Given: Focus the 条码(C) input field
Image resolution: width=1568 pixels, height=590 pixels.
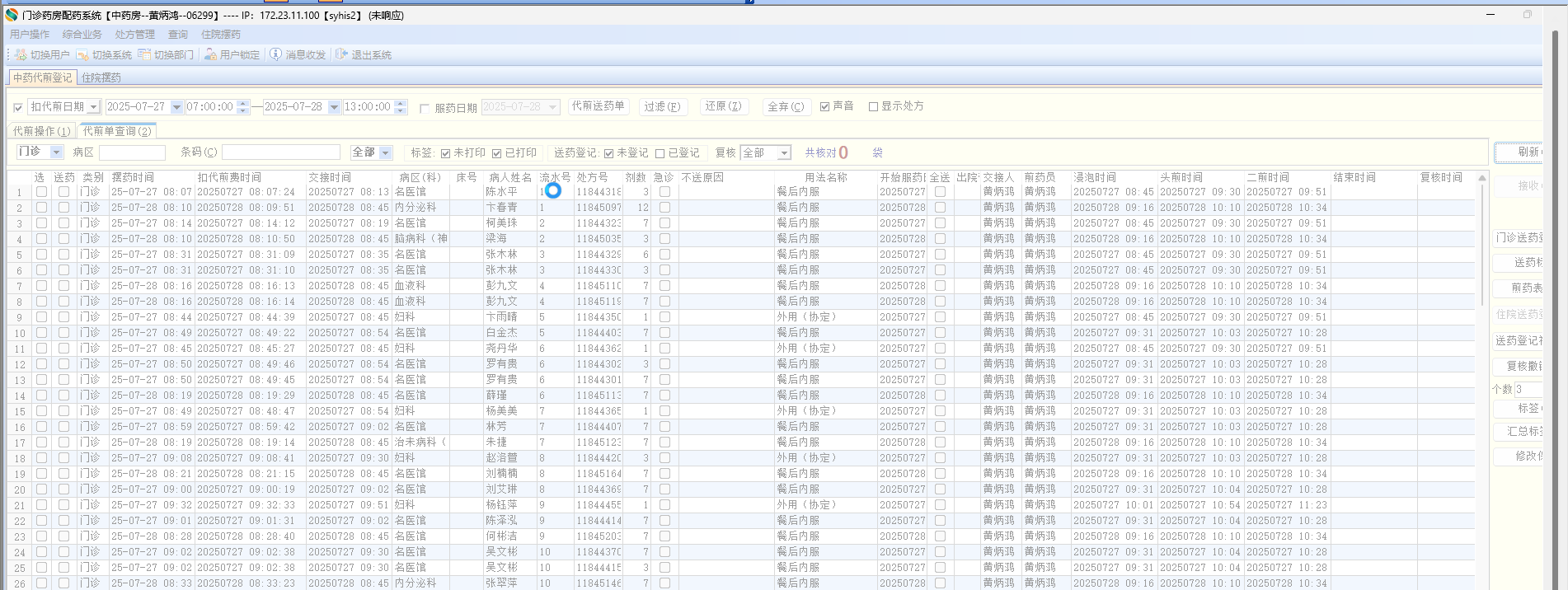Looking at the screenshot, I should (x=281, y=152).
